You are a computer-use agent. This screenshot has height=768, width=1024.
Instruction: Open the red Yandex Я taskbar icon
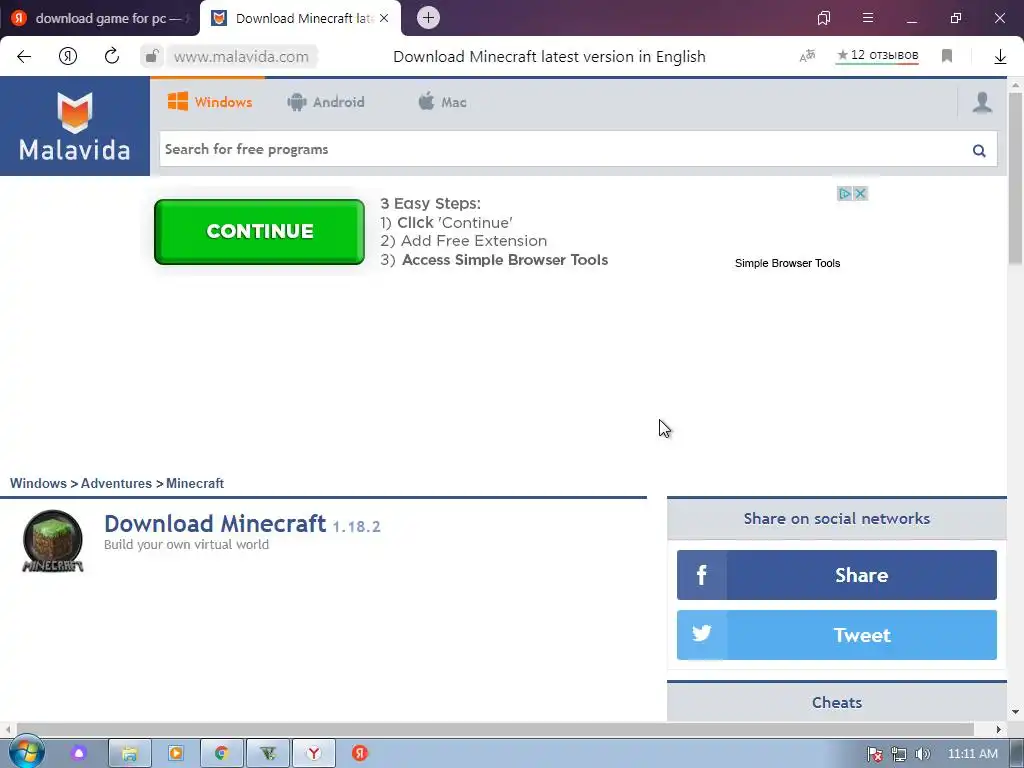click(x=360, y=753)
